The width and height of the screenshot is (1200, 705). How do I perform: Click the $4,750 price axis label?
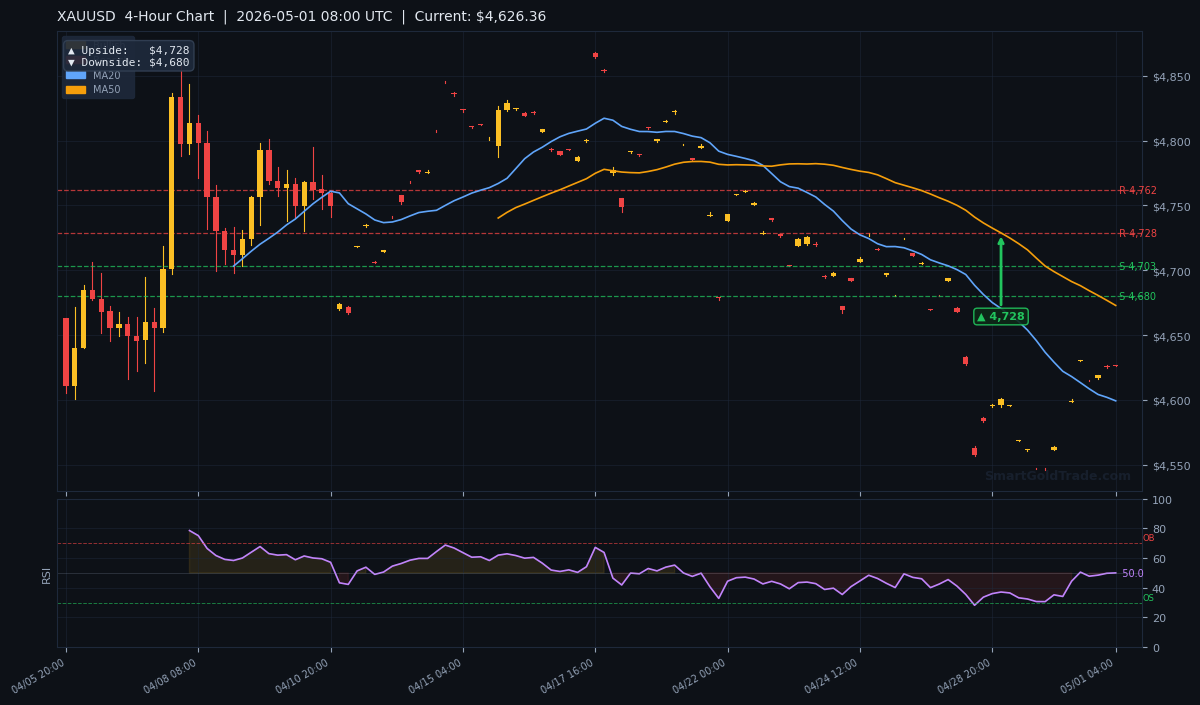tap(1171, 207)
